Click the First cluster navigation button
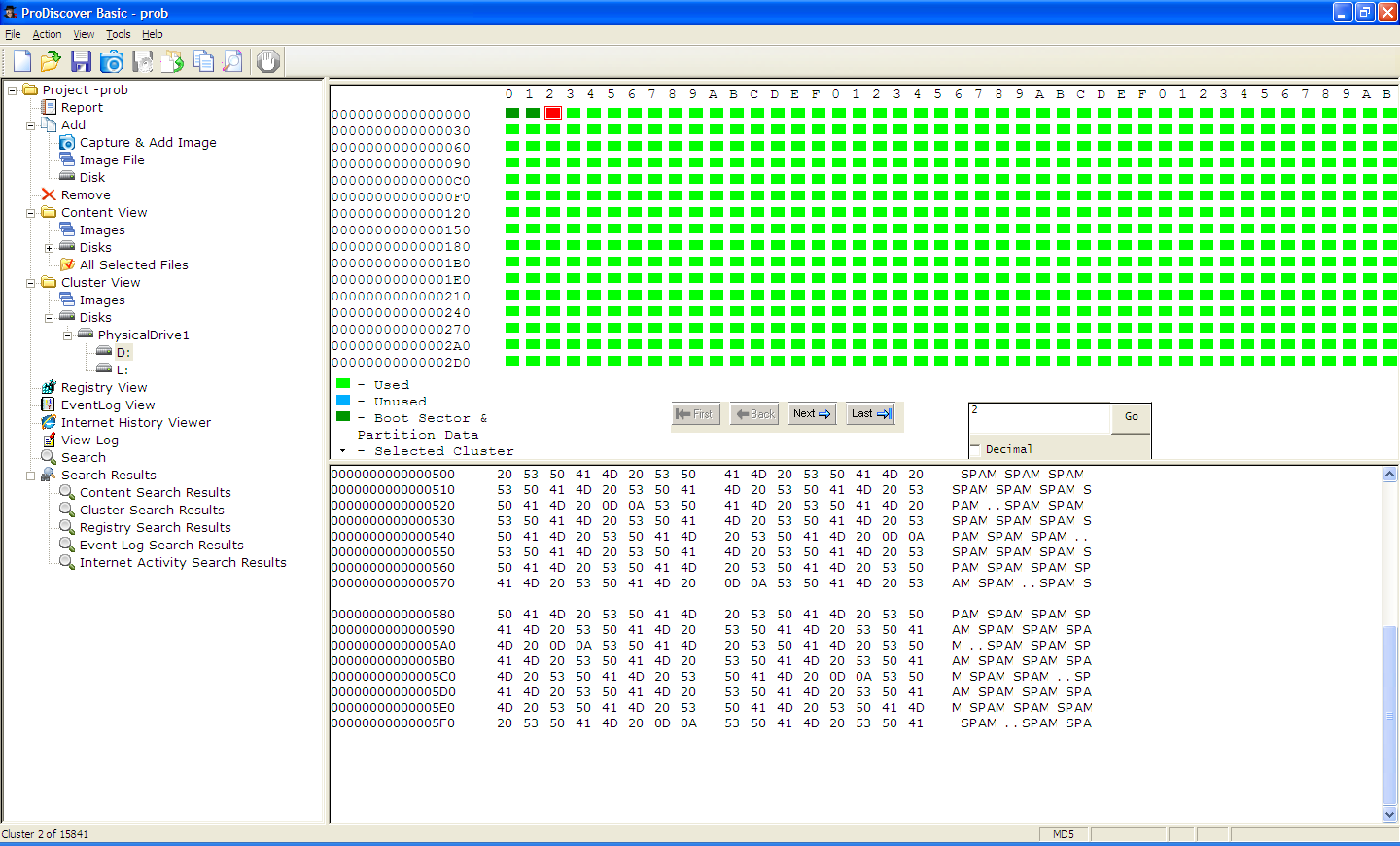This screenshot has height=846, width=1400. (x=695, y=414)
